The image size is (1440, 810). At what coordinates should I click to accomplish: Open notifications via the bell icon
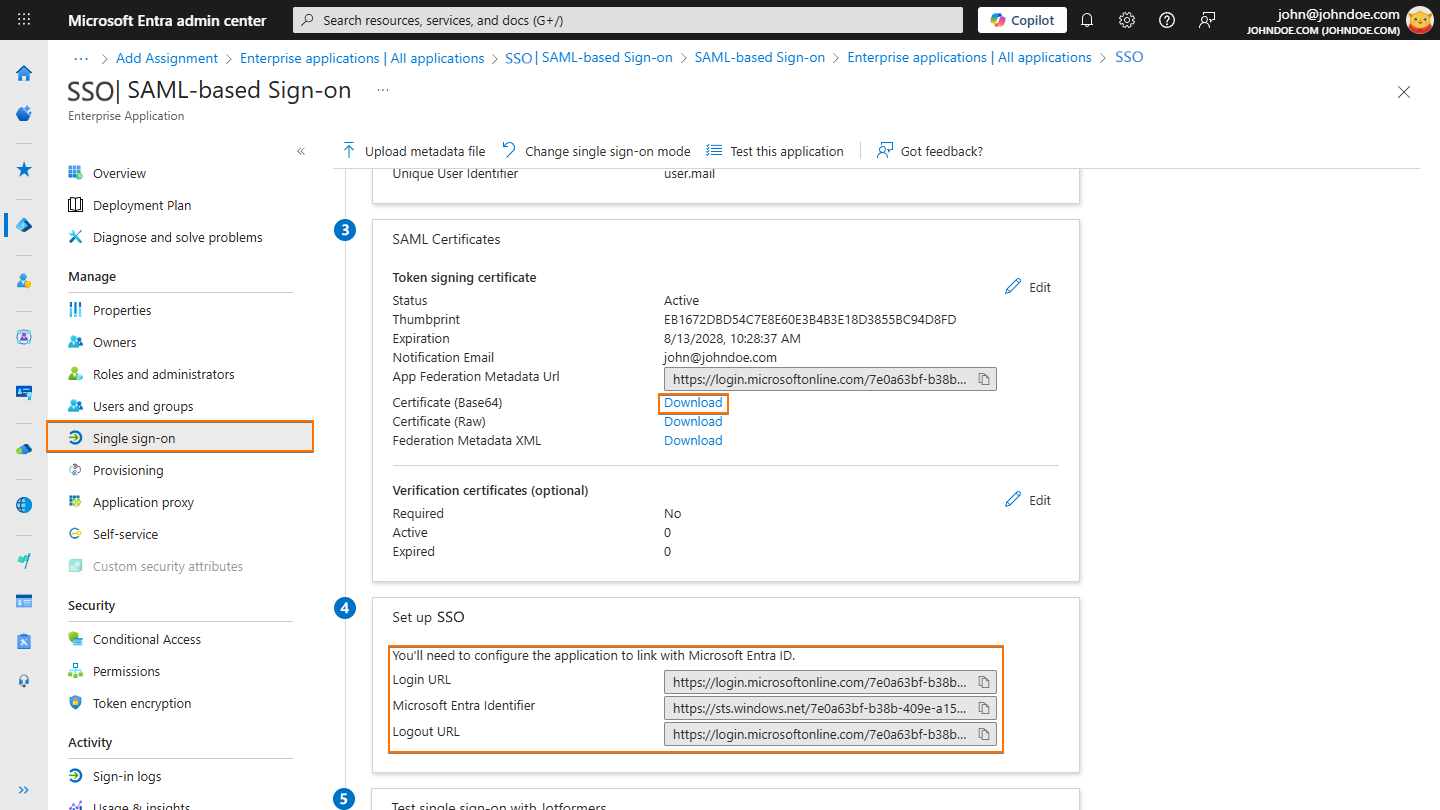tap(1086, 19)
